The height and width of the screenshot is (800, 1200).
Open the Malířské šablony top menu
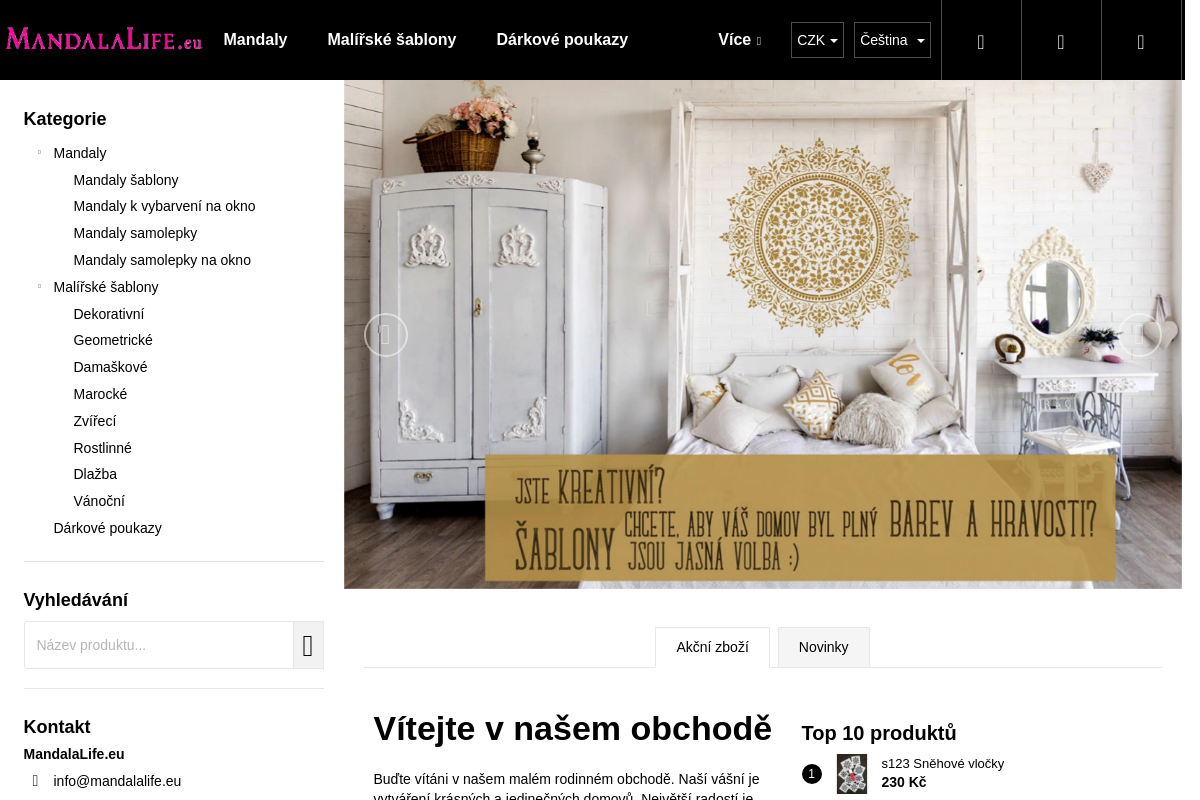point(392,40)
